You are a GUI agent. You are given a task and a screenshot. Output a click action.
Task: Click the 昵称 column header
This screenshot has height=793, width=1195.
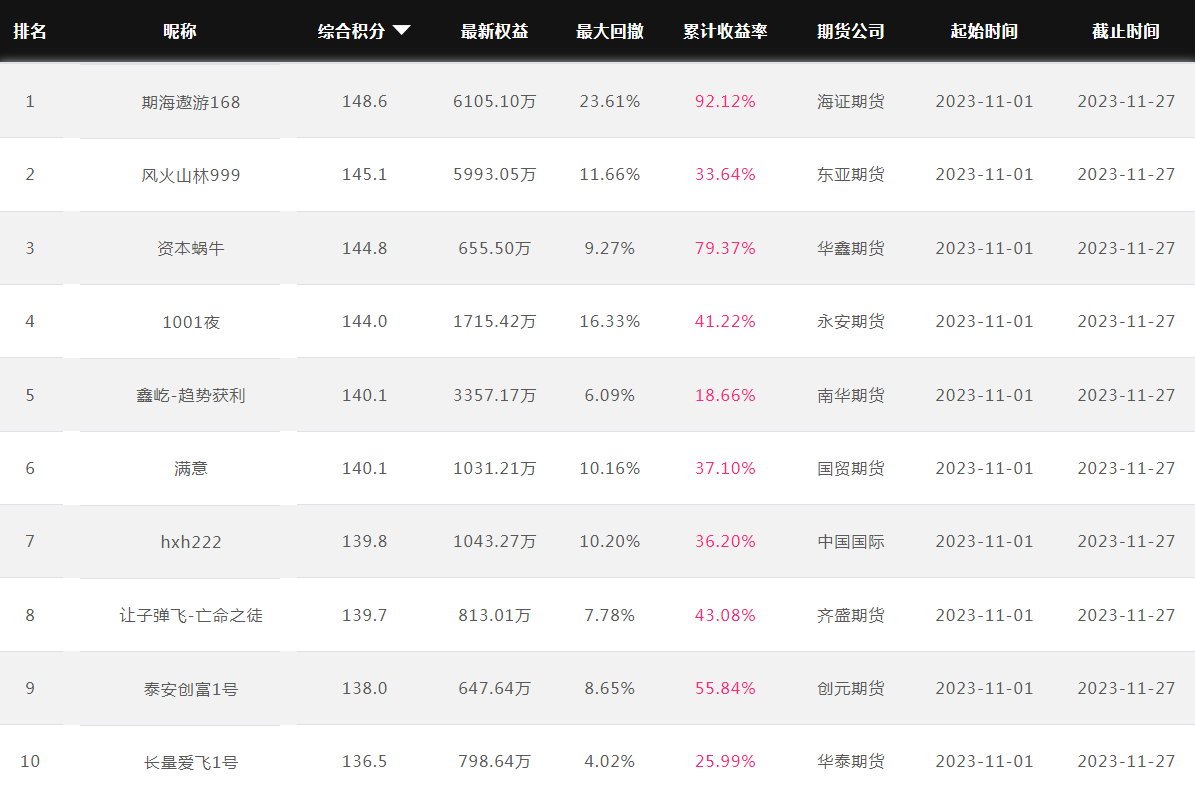tap(180, 31)
